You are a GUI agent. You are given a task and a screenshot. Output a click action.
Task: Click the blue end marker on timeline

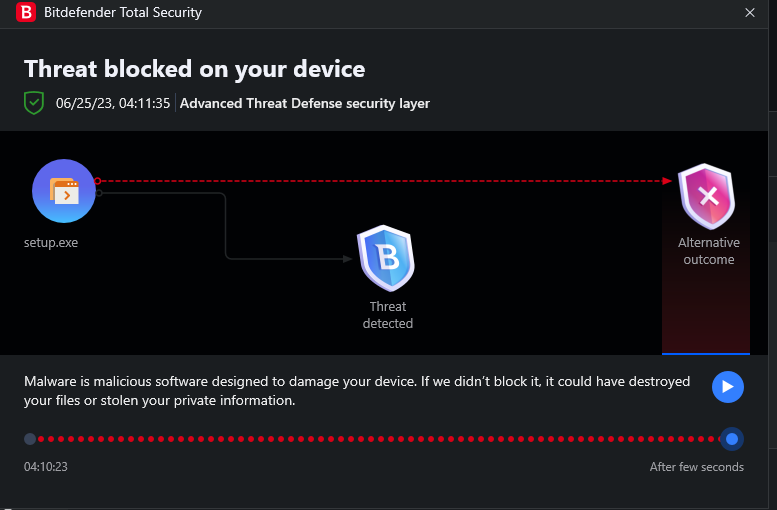(x=733, y=439)
